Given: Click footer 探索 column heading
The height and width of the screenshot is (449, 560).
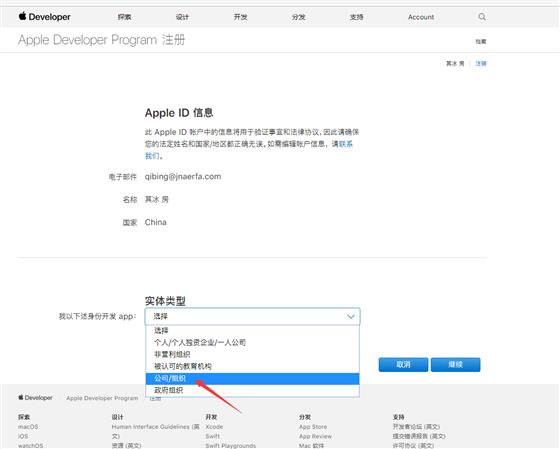Looking at the screenshot, I should pyautogui.click(x=24, y=417).
